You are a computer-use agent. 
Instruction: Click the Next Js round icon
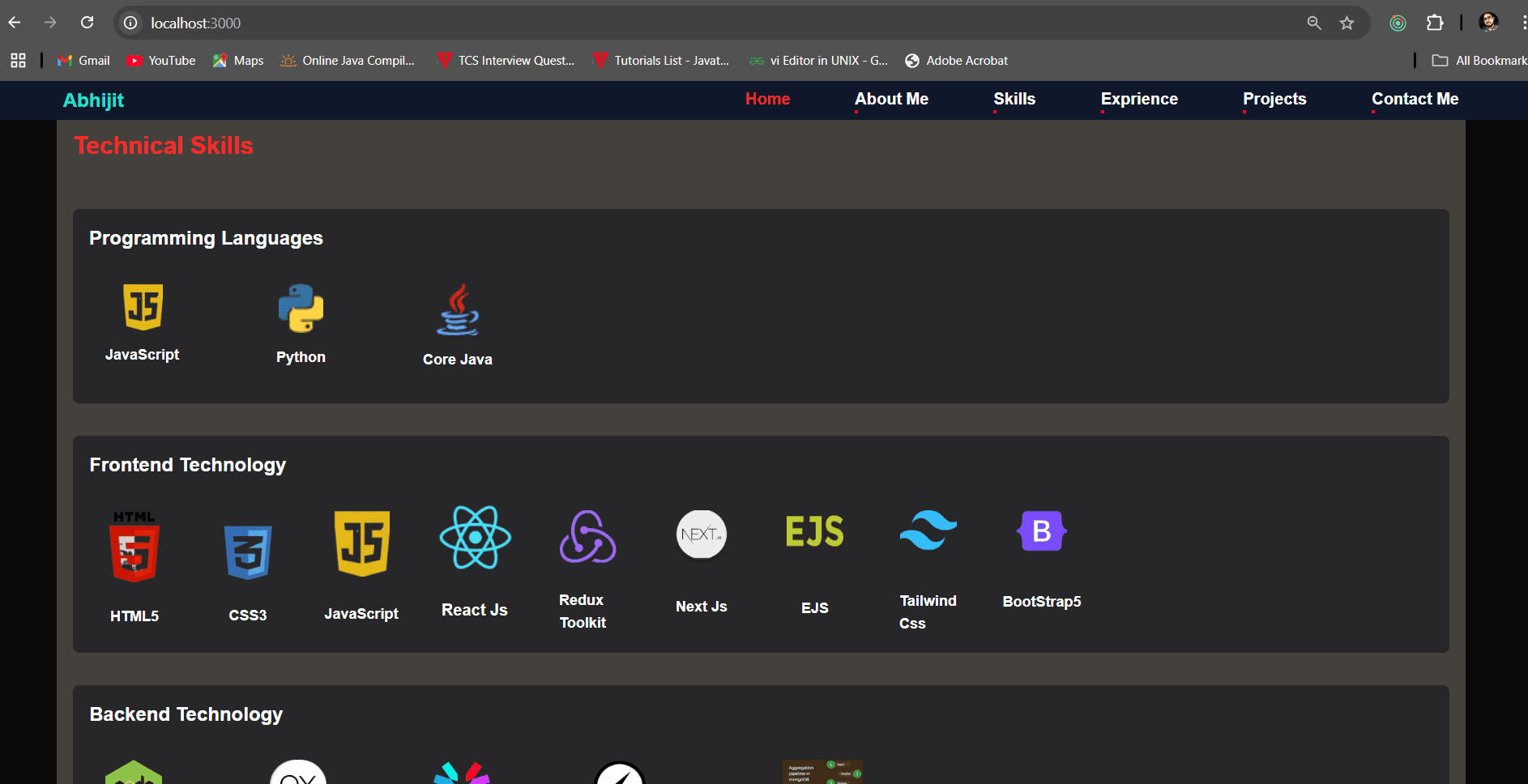click(702, 535)
